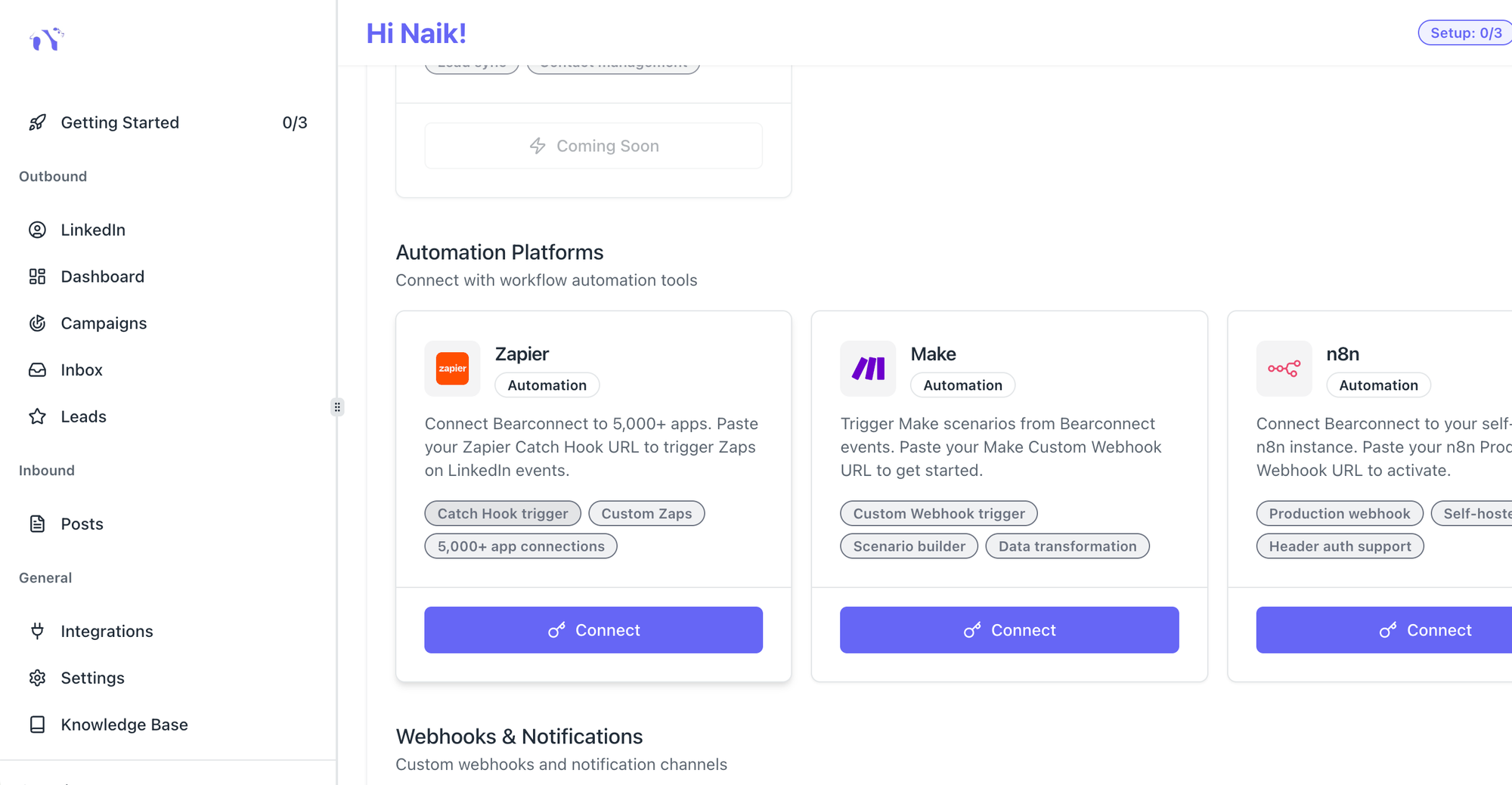This screenshot has width=1512, height=785.
Task: Open the Knowledge Base
Action: (x=124, y=725)
